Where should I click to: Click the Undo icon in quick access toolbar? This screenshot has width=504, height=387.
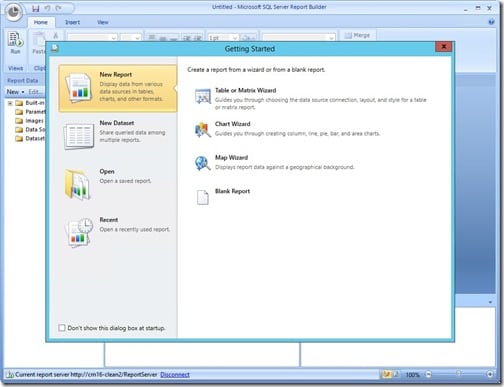47,8
